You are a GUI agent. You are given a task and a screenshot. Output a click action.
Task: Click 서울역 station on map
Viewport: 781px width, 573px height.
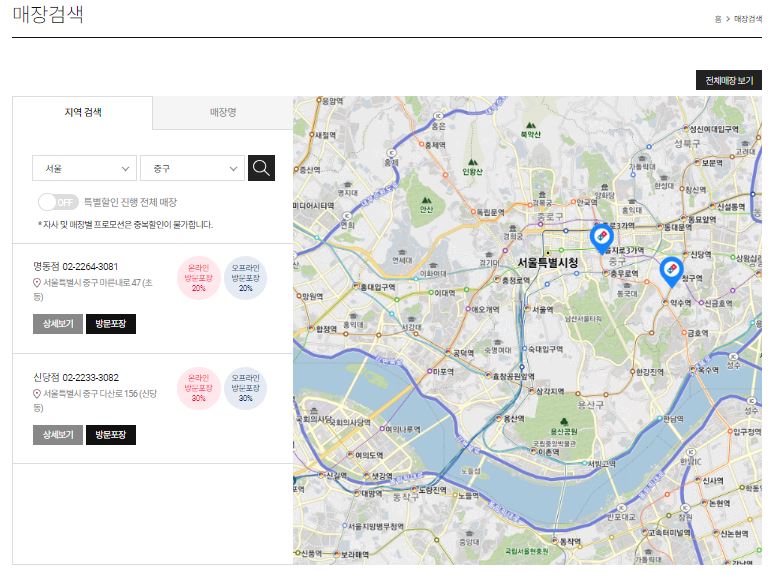tap(539, 309)
